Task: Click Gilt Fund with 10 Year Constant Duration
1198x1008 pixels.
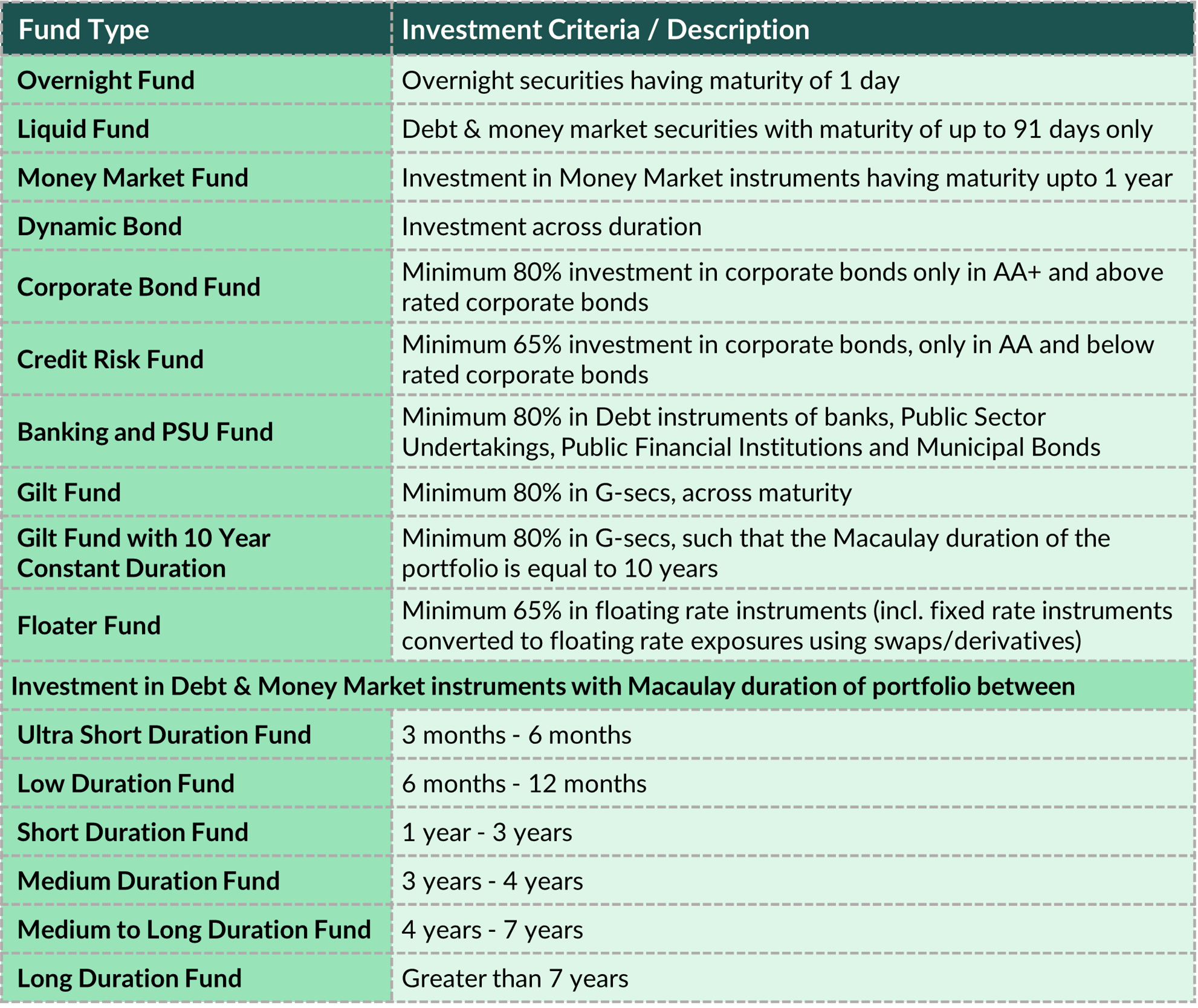Action: point(143,553)
